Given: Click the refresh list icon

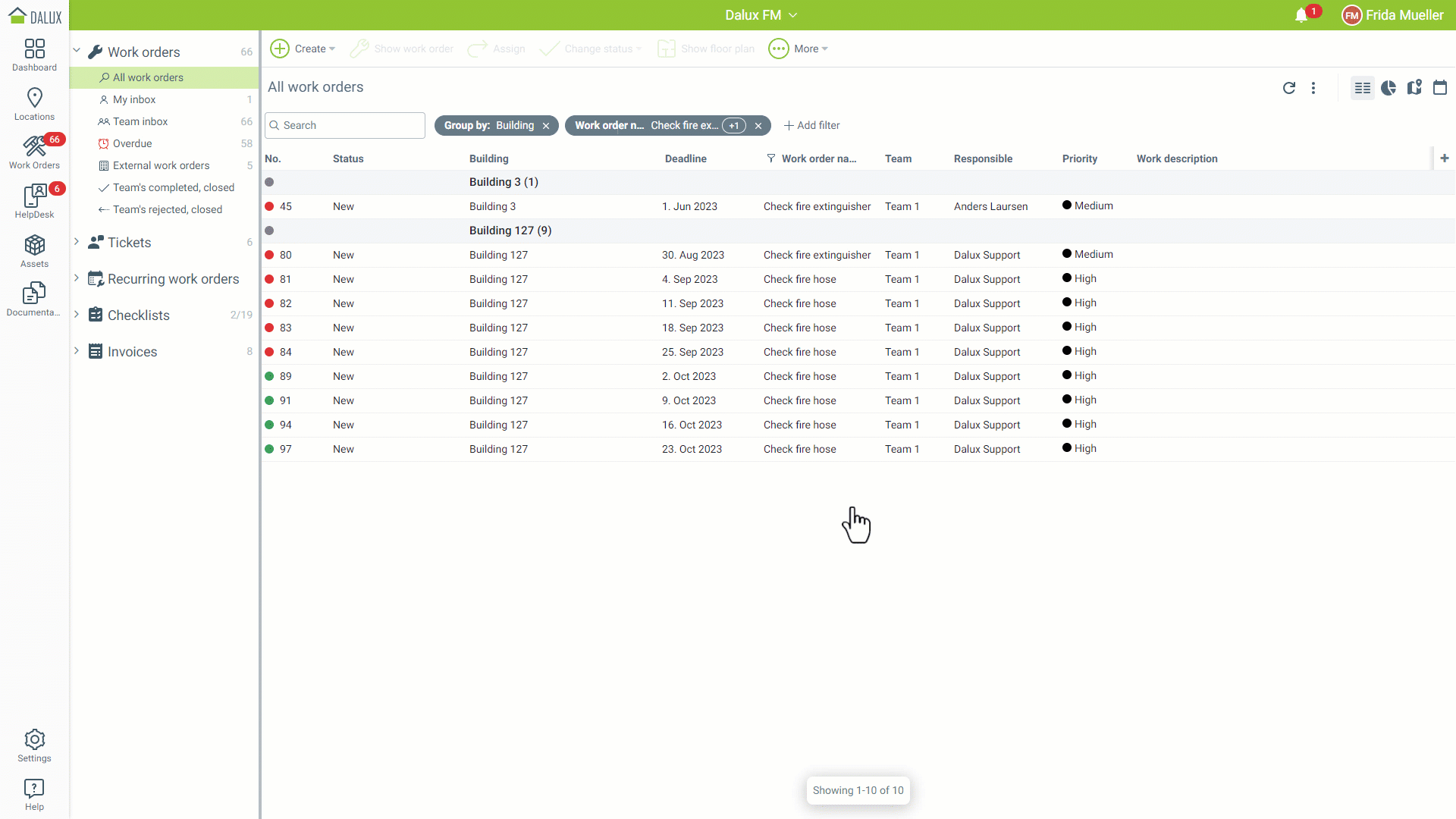Looking at the screenshot, I should 1288,88.
